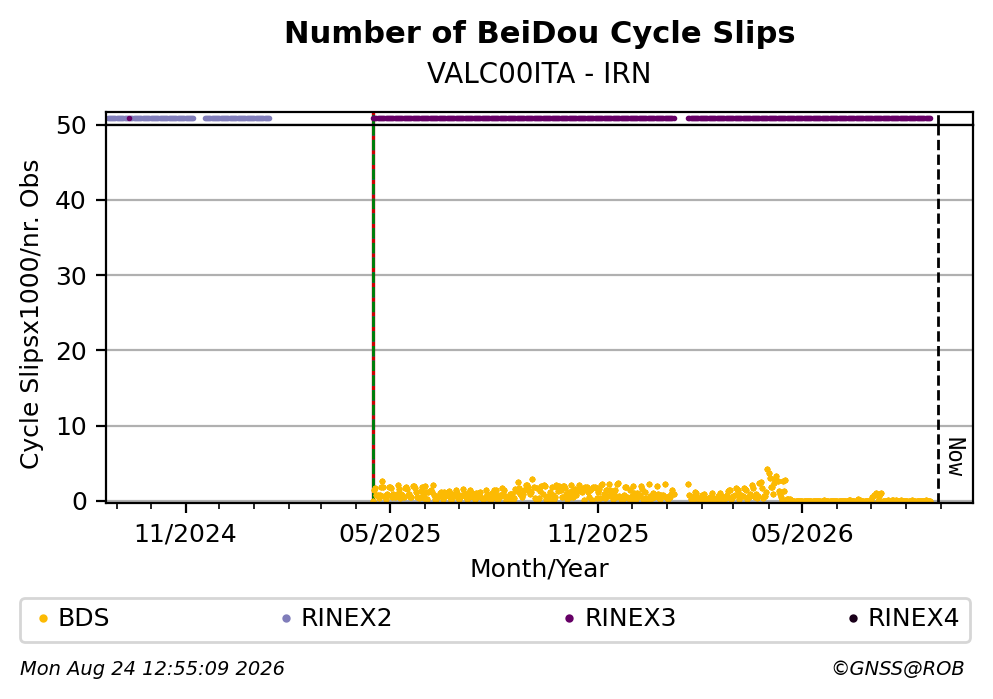Select the BDS legend label
This screenshot has width=993, height=699.
tap(84, 618)
